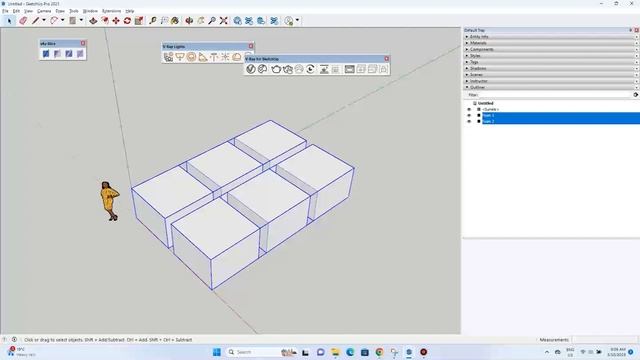This screenshot has height=360, width=640.
Task: Select the <Sumele> row in Outliner
Action: point(490,109)
